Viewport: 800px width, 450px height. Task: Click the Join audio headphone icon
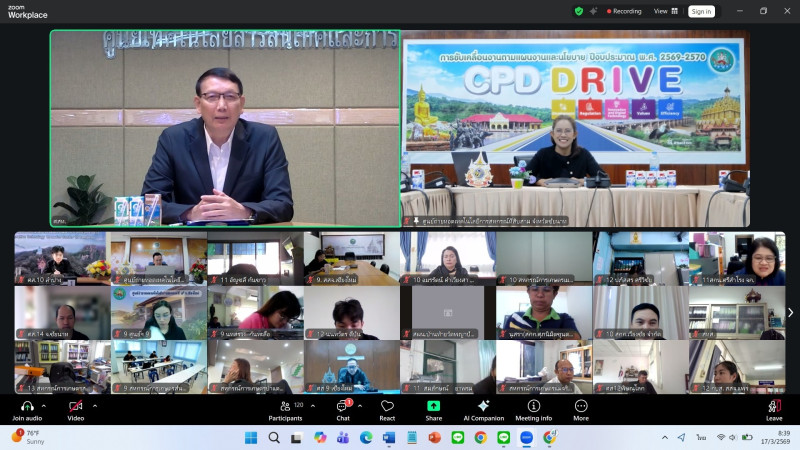(x=26, y=406)
